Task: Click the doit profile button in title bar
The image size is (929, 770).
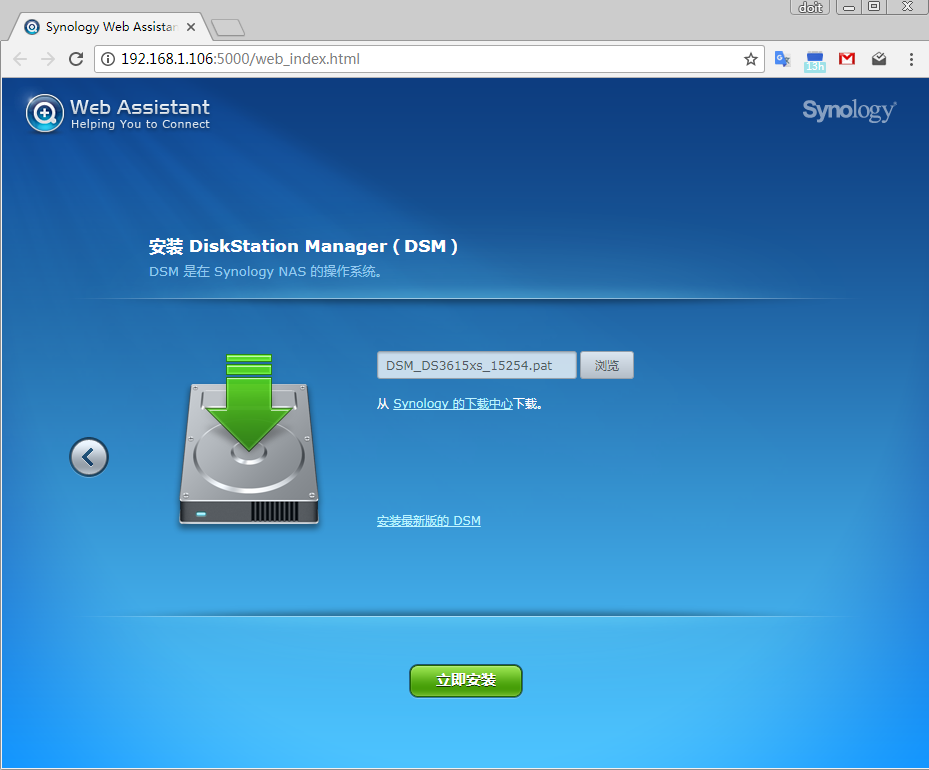Action: (x=810, y=7)
